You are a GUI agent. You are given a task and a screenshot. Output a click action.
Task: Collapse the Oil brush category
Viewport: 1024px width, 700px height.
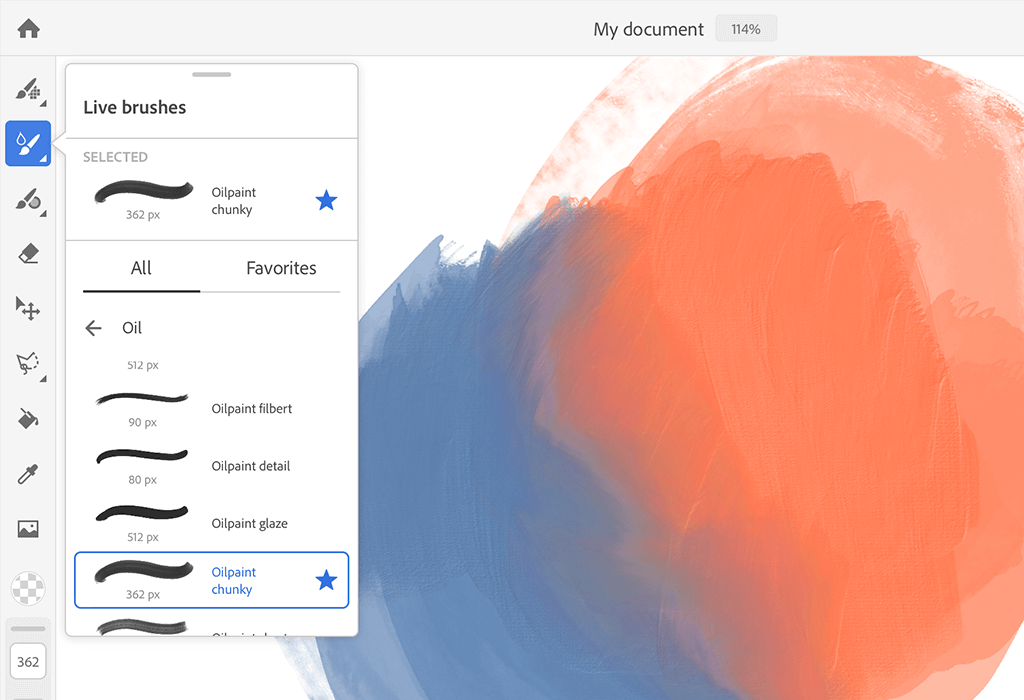[94, 327]
